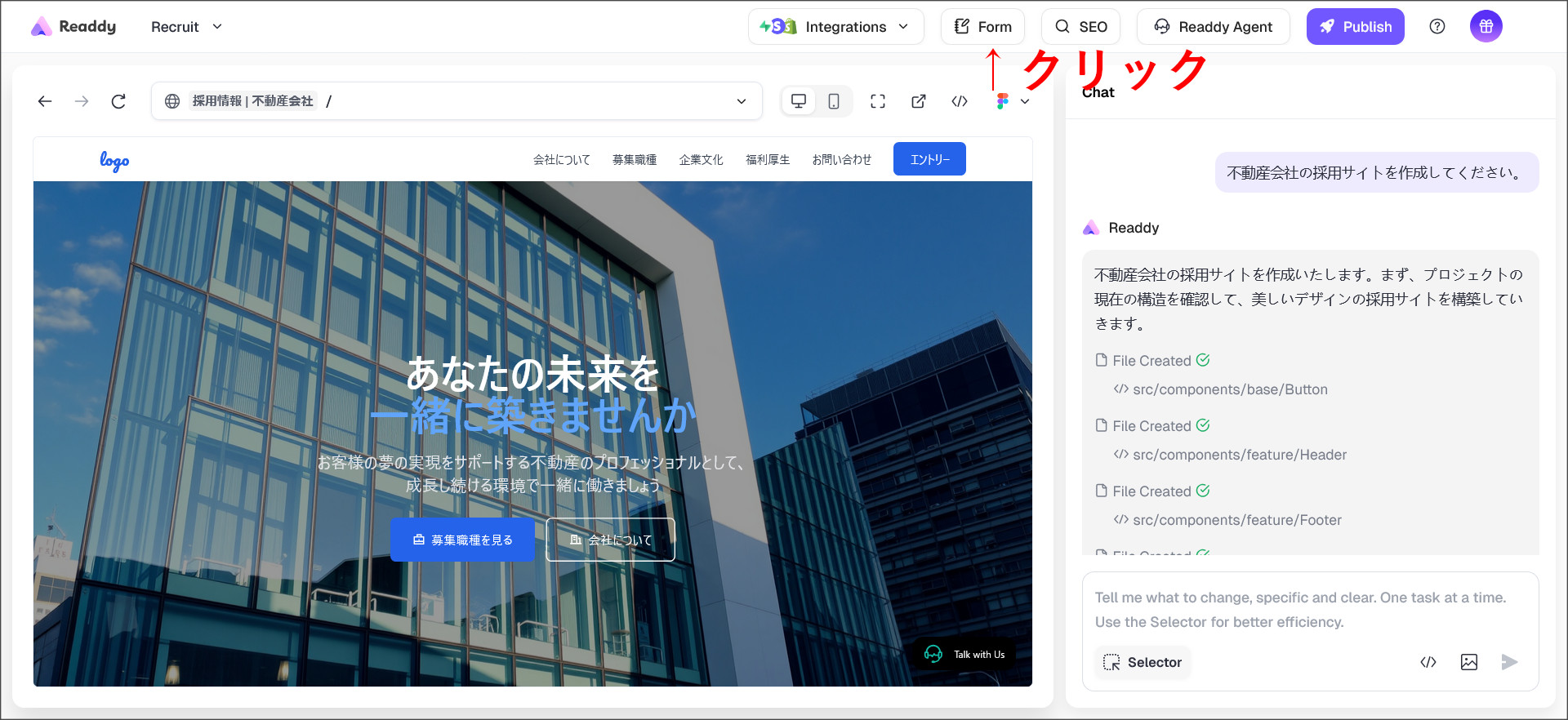
Task: Expand the page URL dropdown
Action: [742, 101]
